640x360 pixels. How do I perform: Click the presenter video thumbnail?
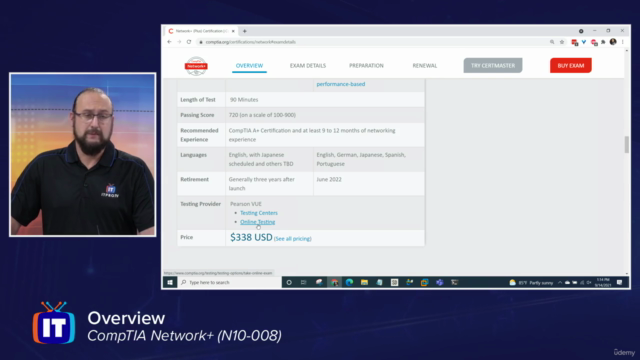pyautogui.click(x=82, y=155)
